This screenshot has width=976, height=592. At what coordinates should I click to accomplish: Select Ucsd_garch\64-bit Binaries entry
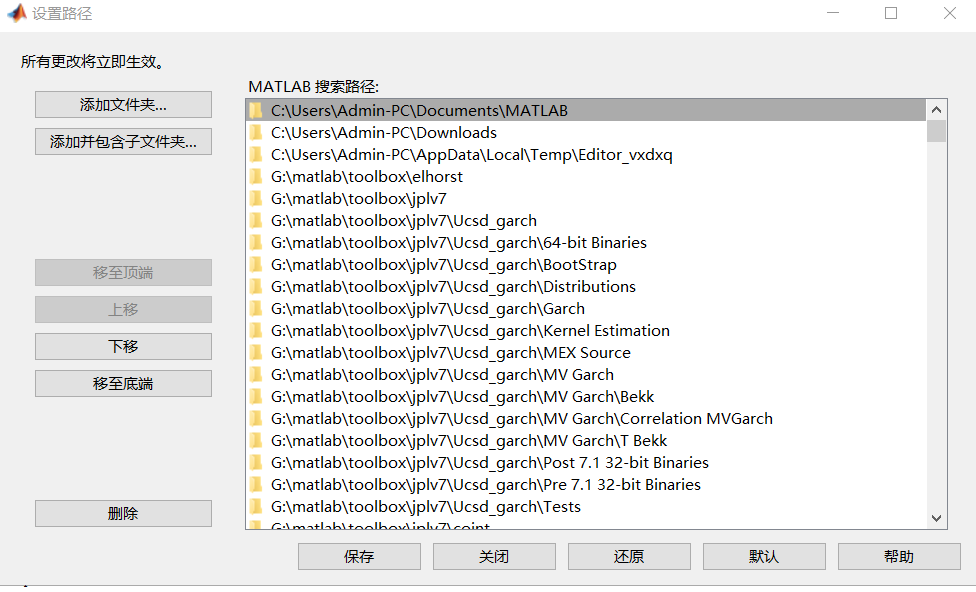click(586, 243)
